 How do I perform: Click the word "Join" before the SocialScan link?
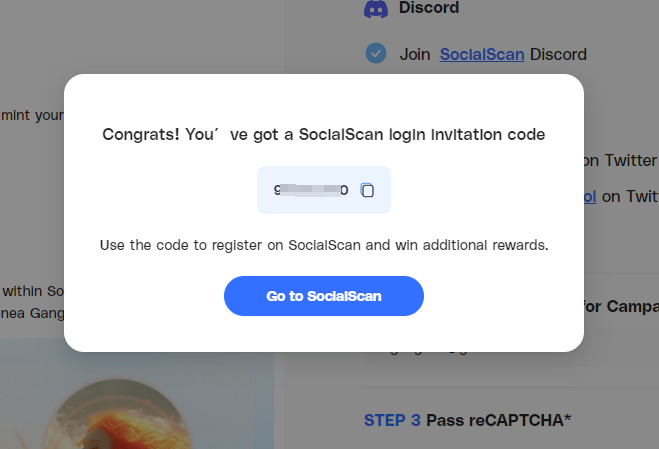point(415,54)
